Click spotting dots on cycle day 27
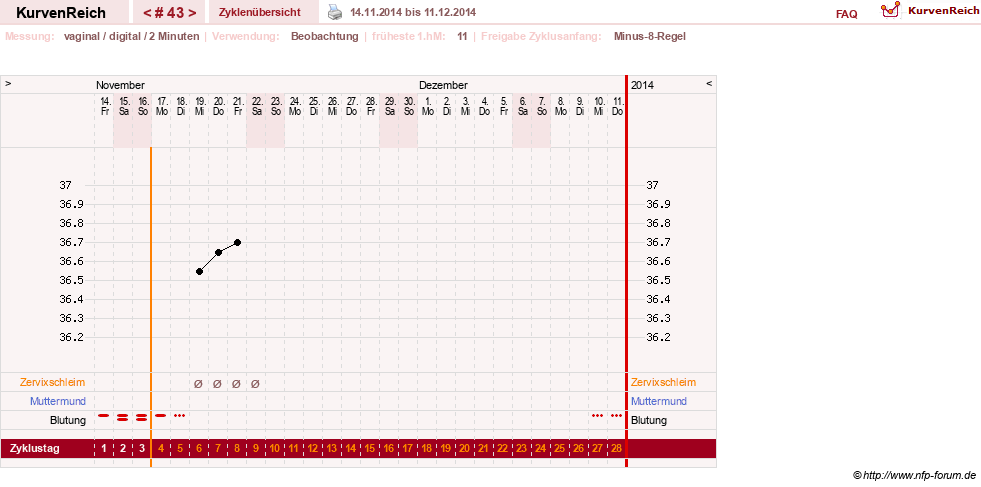The width and height of the screenshot is (981, 487). (597, 415)
